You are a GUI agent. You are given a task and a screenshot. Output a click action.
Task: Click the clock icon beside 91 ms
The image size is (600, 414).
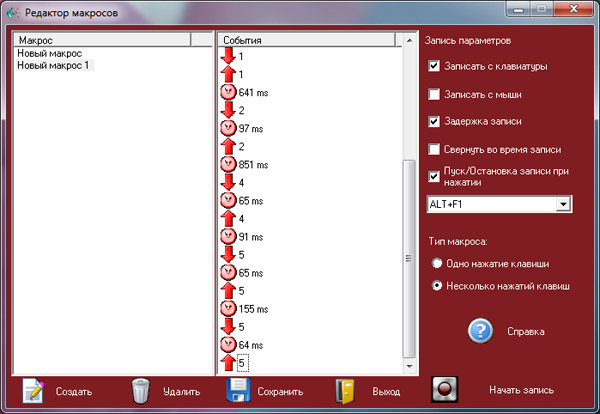coord(228,236)
